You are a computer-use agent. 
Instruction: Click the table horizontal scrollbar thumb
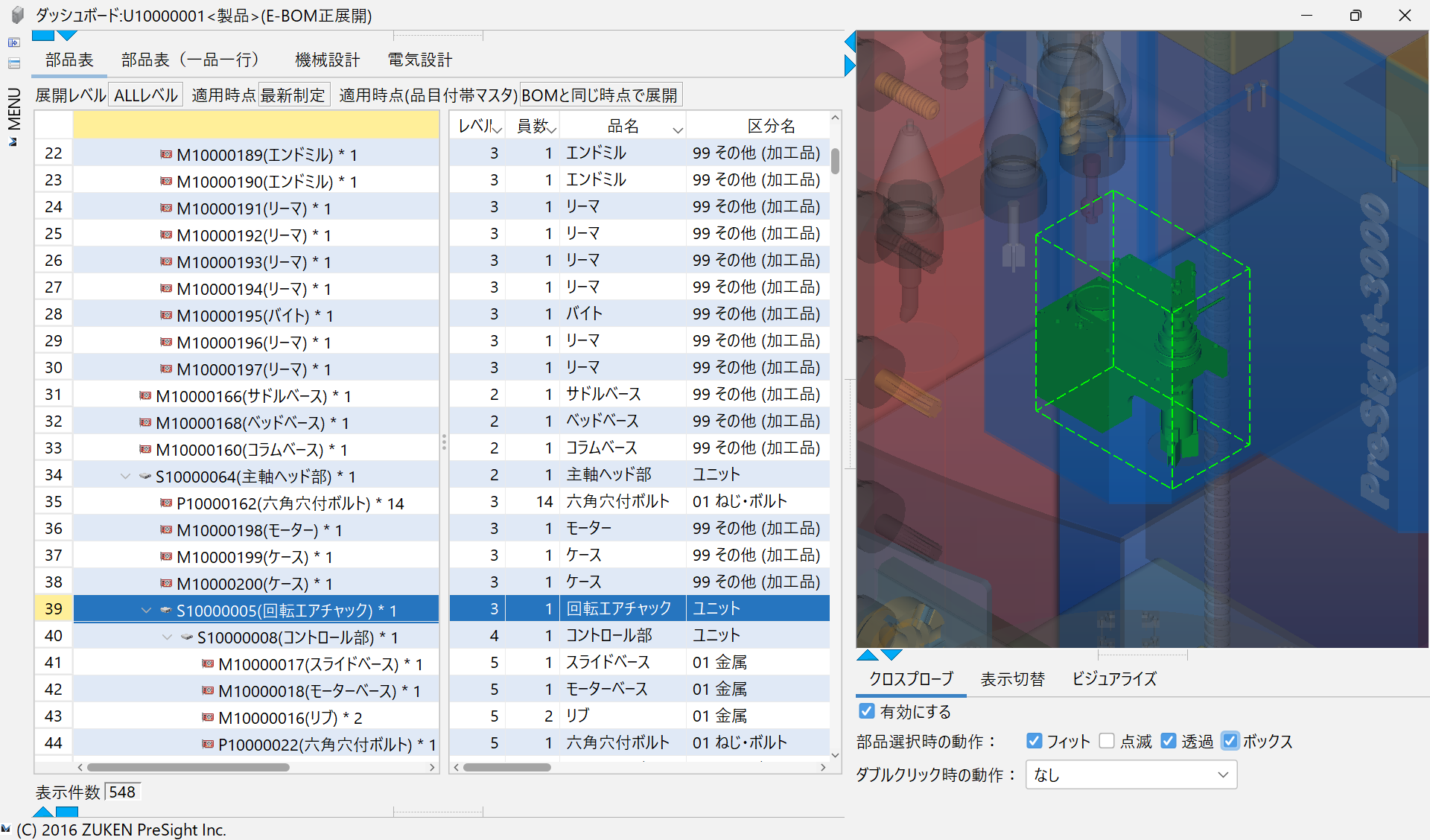click(x=507, y=767)
